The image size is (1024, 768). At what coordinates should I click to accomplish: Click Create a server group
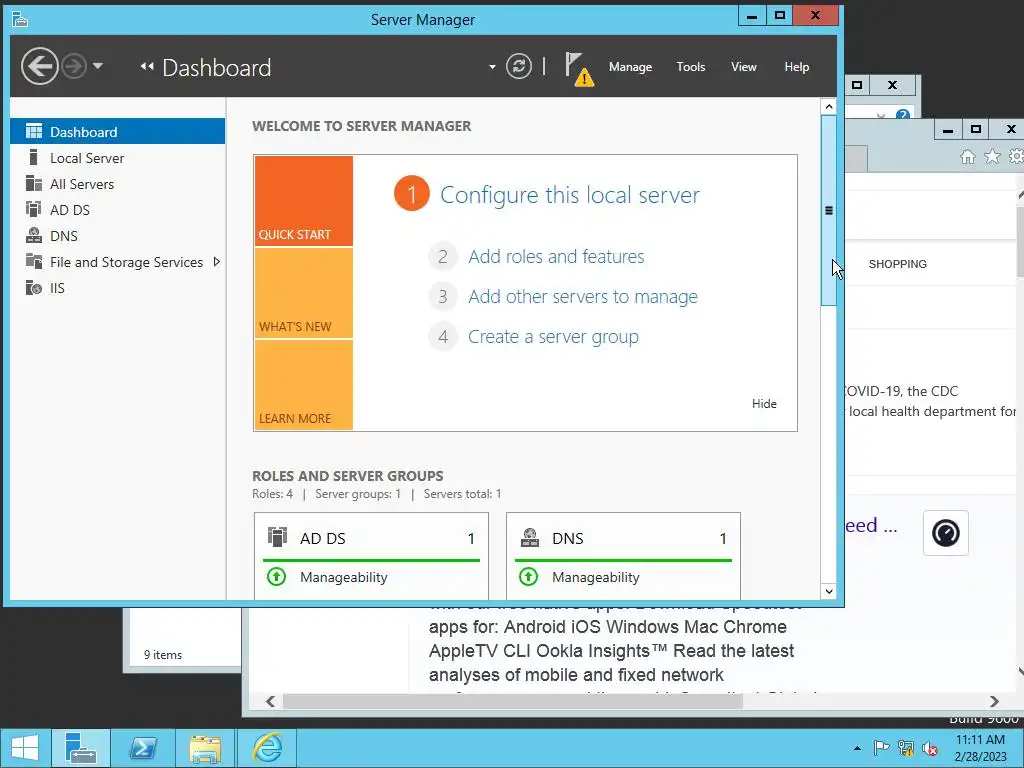click(x=553, y=337)
